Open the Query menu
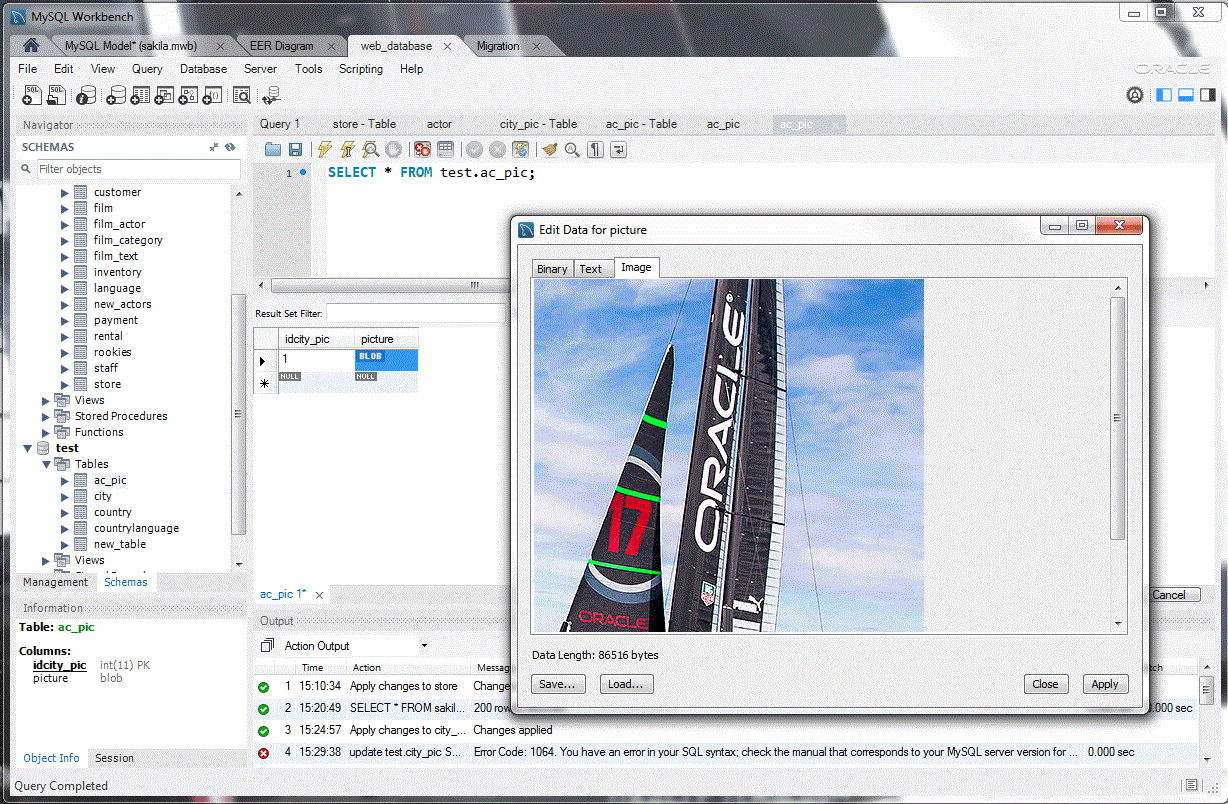 [x=147, y=68]
